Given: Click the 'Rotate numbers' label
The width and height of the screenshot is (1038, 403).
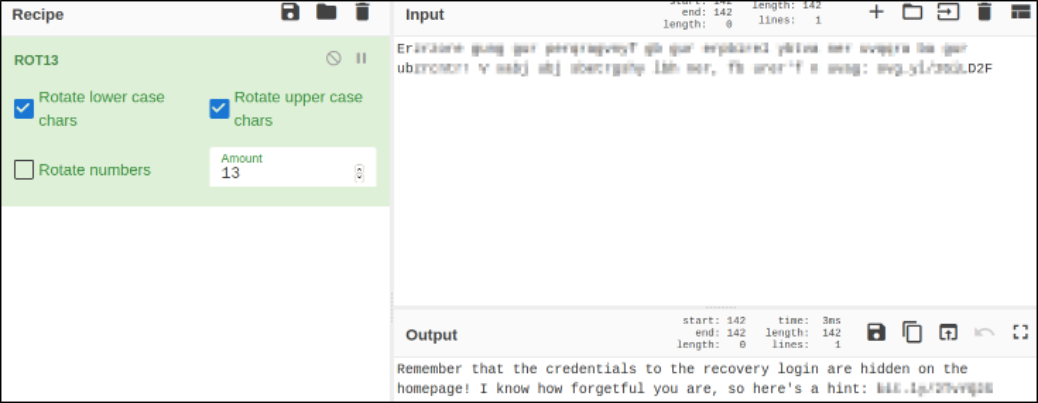Looking at the screenshot, I should click(95, 170).
